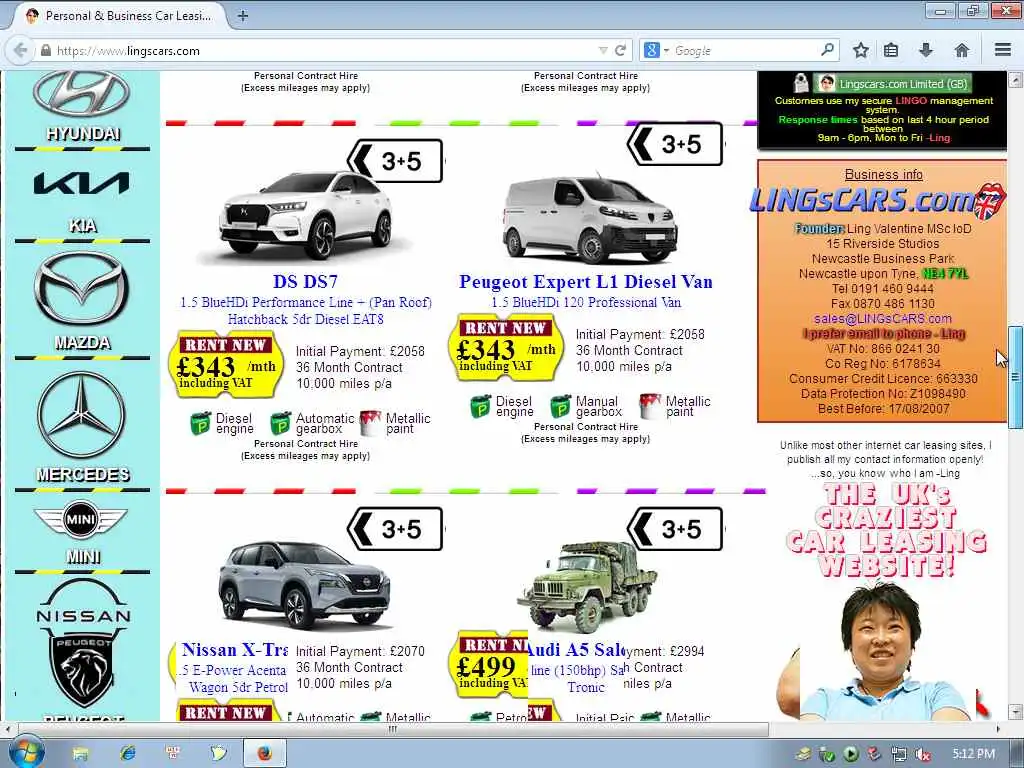This screenshot has height=768, width=1024.
Task: Click the Peugeot Expert metallic paint icon
Action: click(x=650, y=406)
